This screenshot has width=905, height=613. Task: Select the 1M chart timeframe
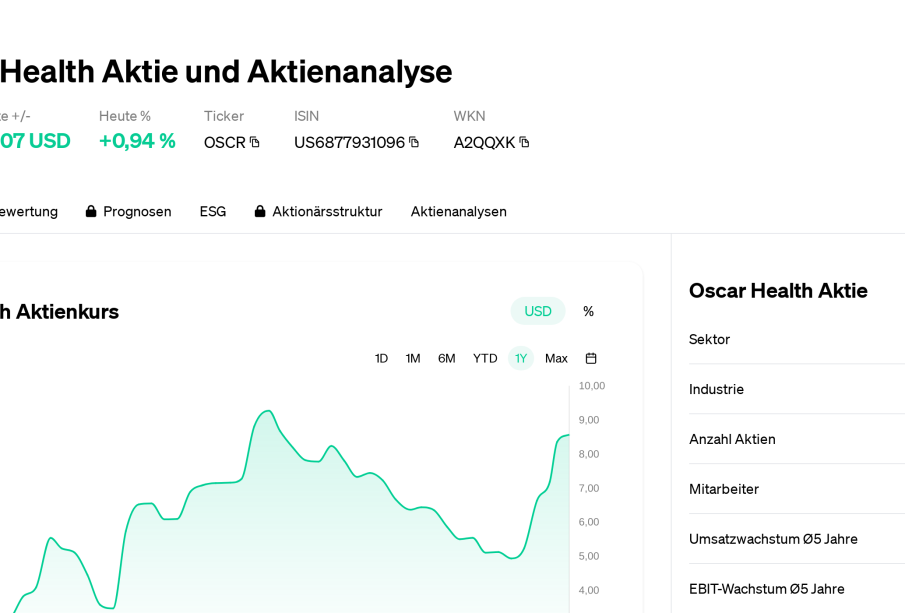(x=413, y=358)
